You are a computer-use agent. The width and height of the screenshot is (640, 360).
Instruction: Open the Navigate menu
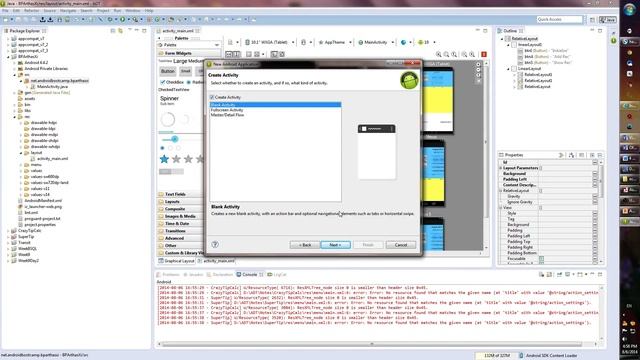coord(68,11)
